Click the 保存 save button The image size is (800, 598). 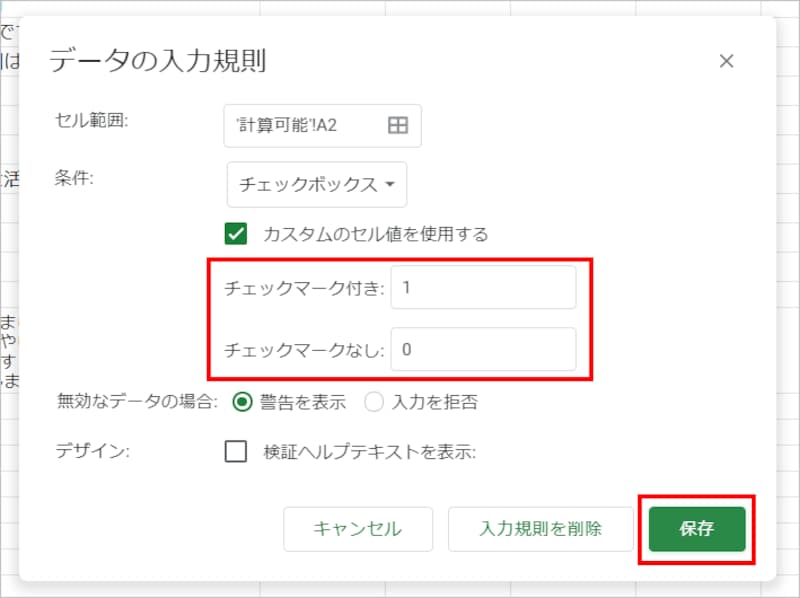pyautogui.click(x=696, y=529)
